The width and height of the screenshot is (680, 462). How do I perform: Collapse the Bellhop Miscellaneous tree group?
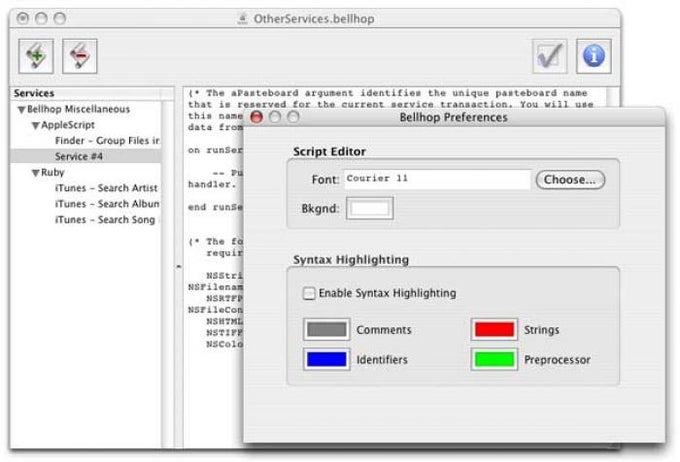(x=21, y=110)
